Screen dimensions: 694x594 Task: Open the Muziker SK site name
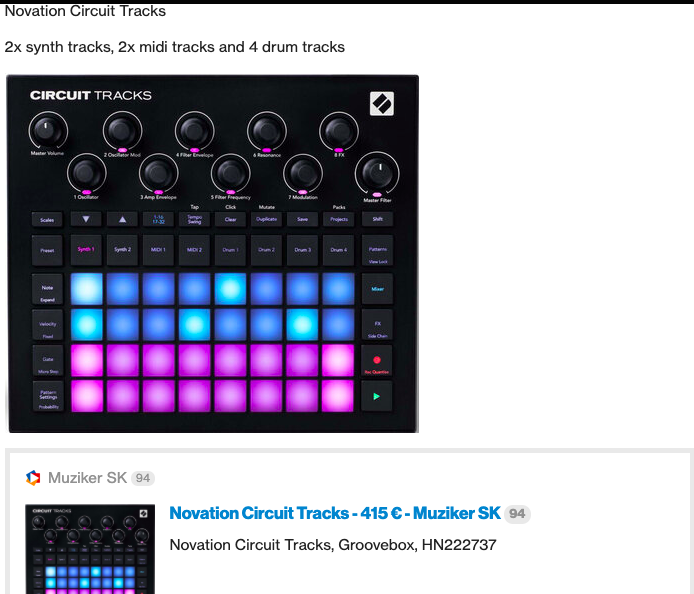pyautogui.click(x=87, y=478)
